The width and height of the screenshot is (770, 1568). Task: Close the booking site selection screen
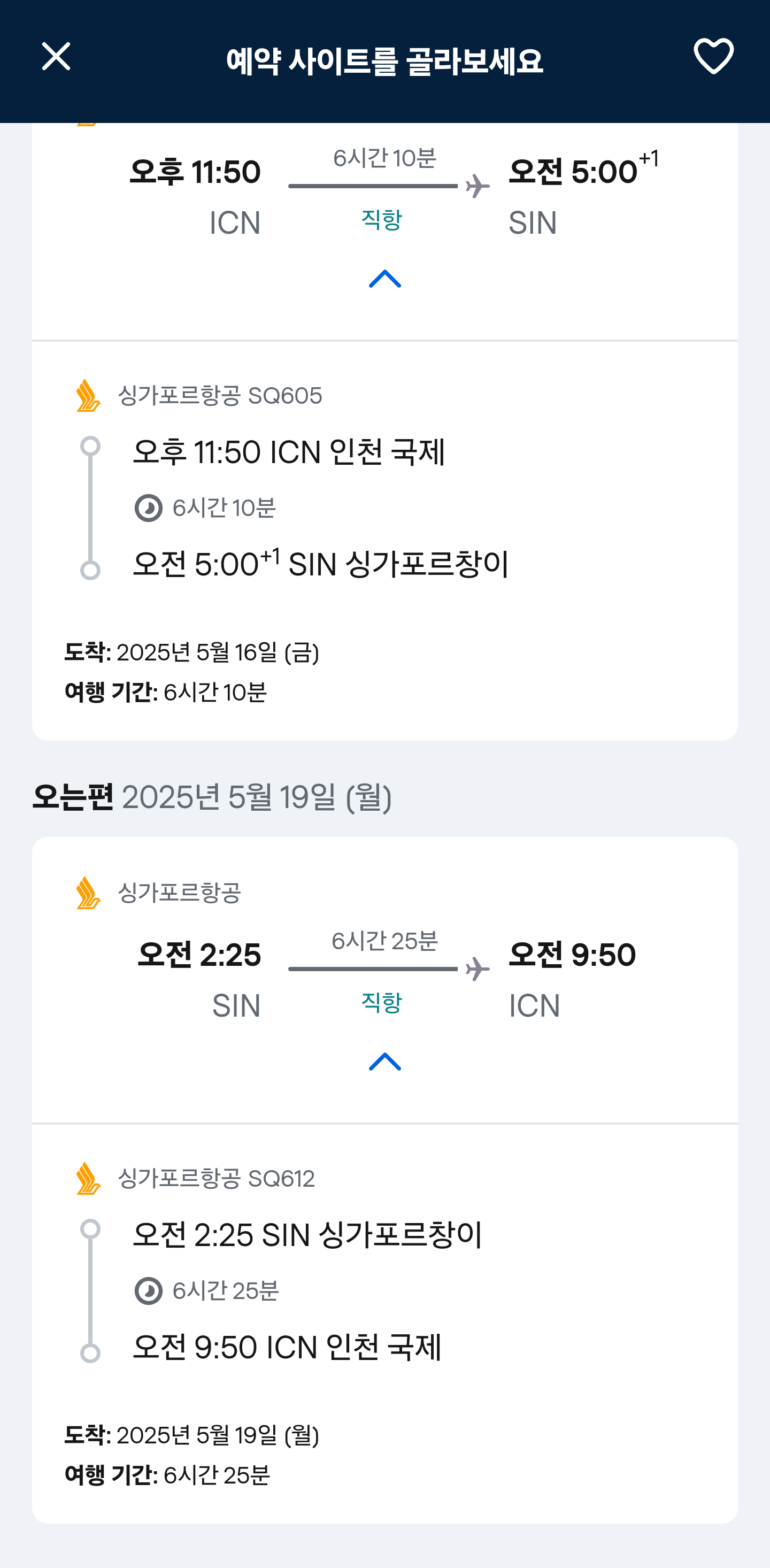point(56,57)
